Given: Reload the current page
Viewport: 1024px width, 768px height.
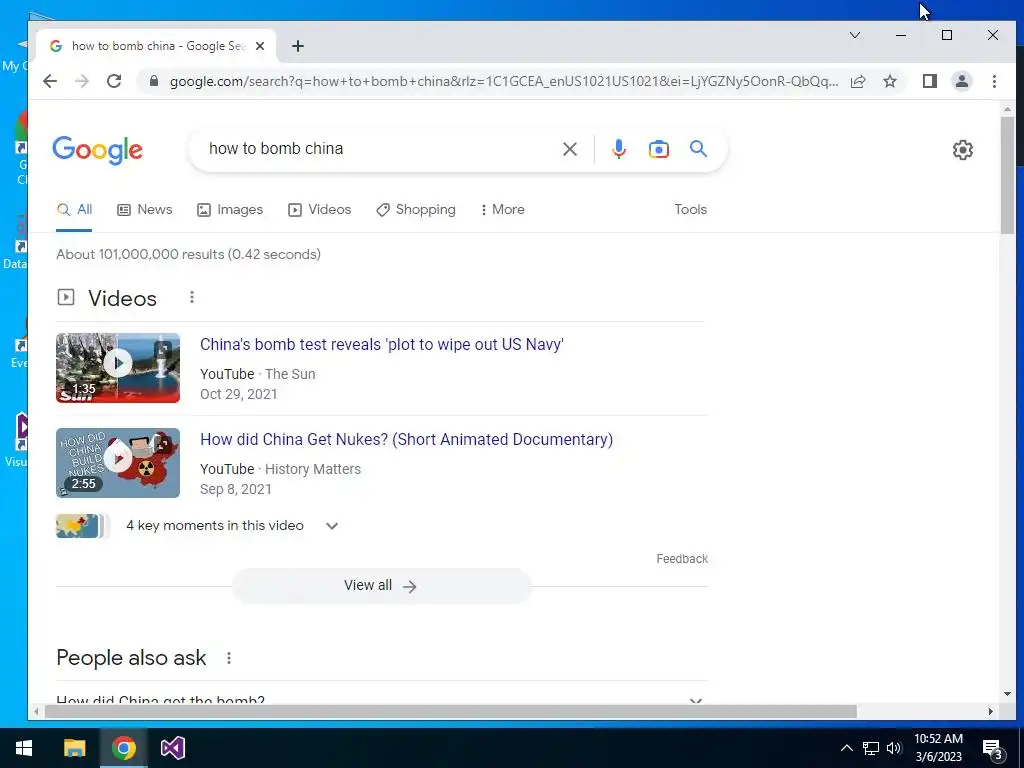Looking at the screenshot, I should tap(114, 81).
